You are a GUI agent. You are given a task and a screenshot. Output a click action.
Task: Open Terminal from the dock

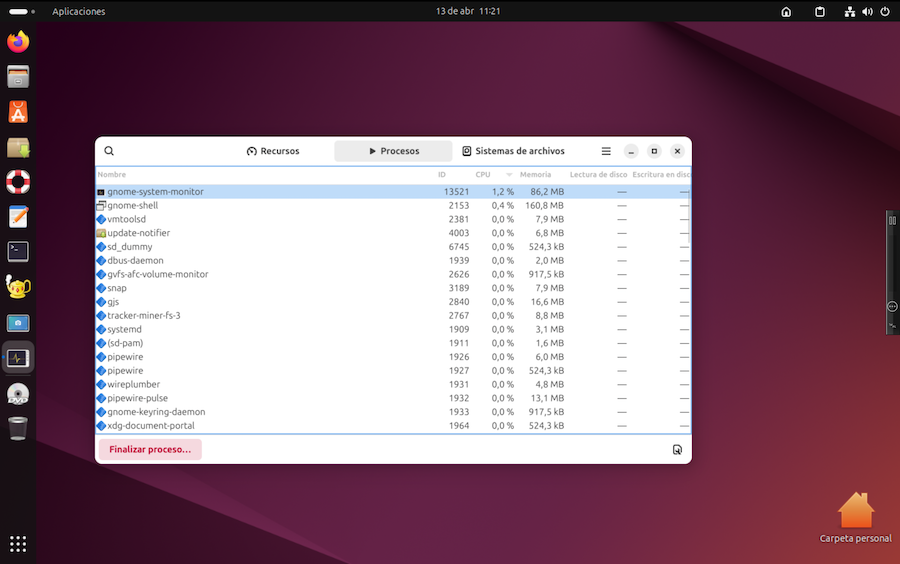(x=18, y=251)
